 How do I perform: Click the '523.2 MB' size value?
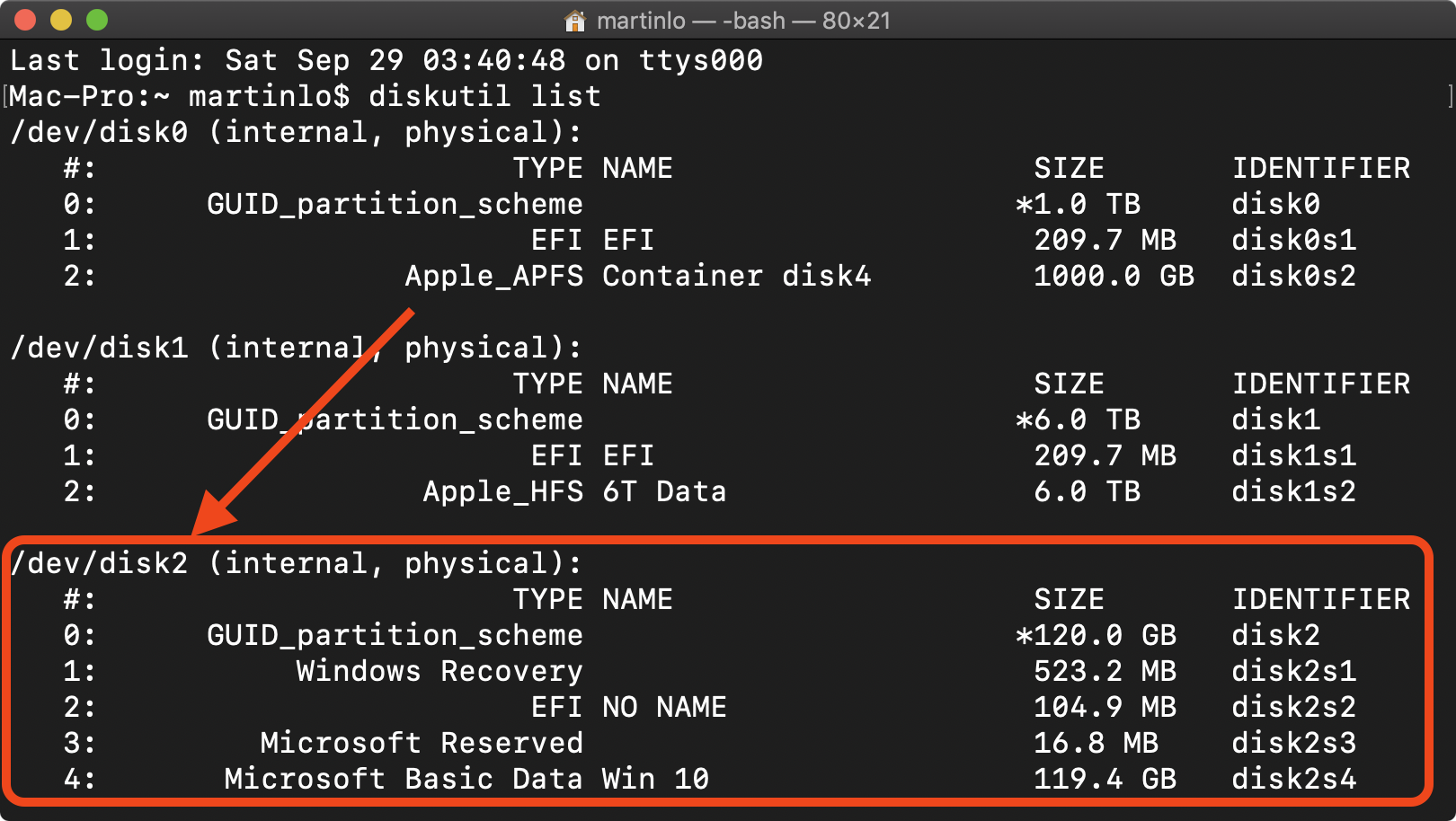(1105, 671)
